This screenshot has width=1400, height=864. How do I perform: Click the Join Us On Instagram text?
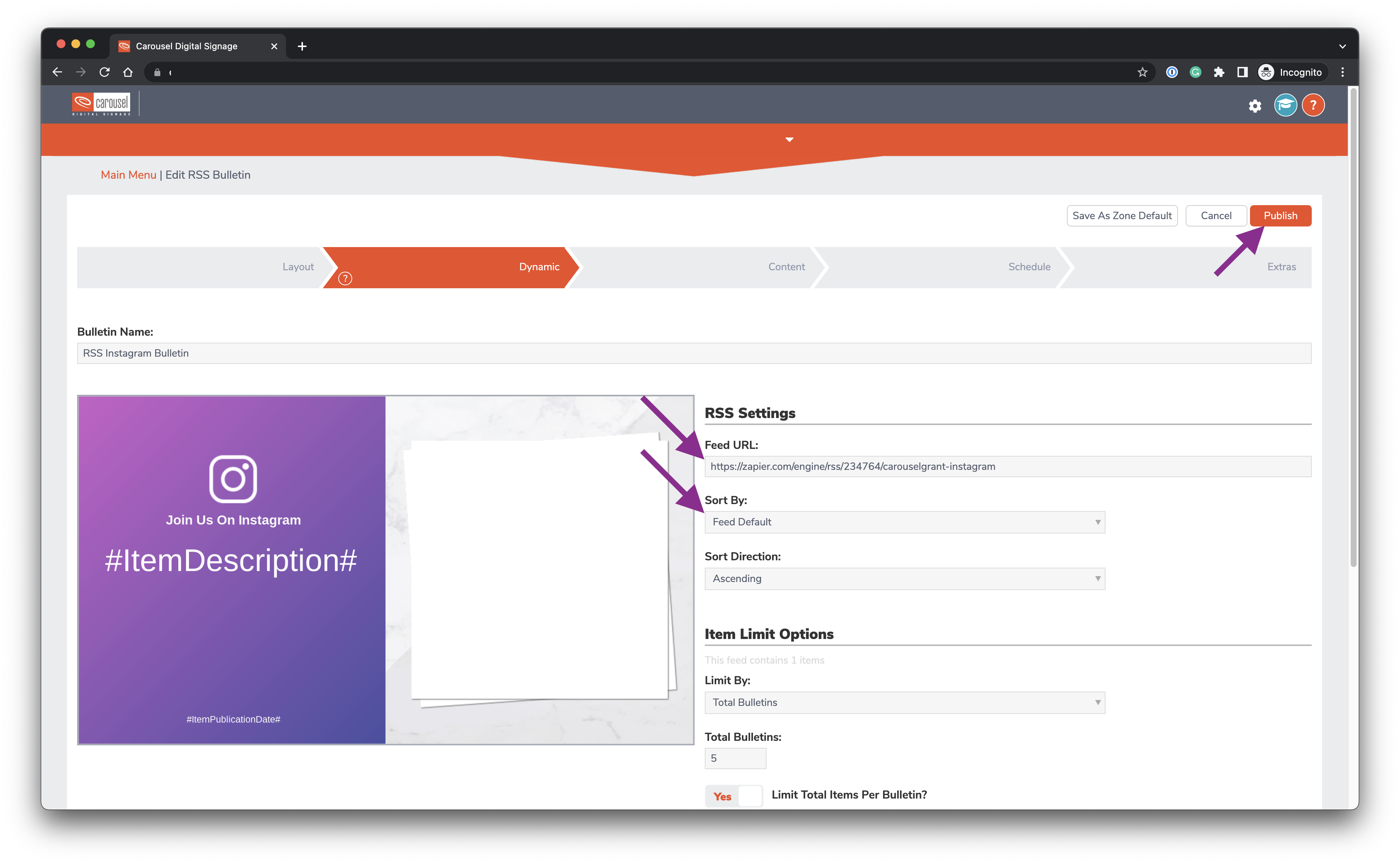(x=233, y=520)
